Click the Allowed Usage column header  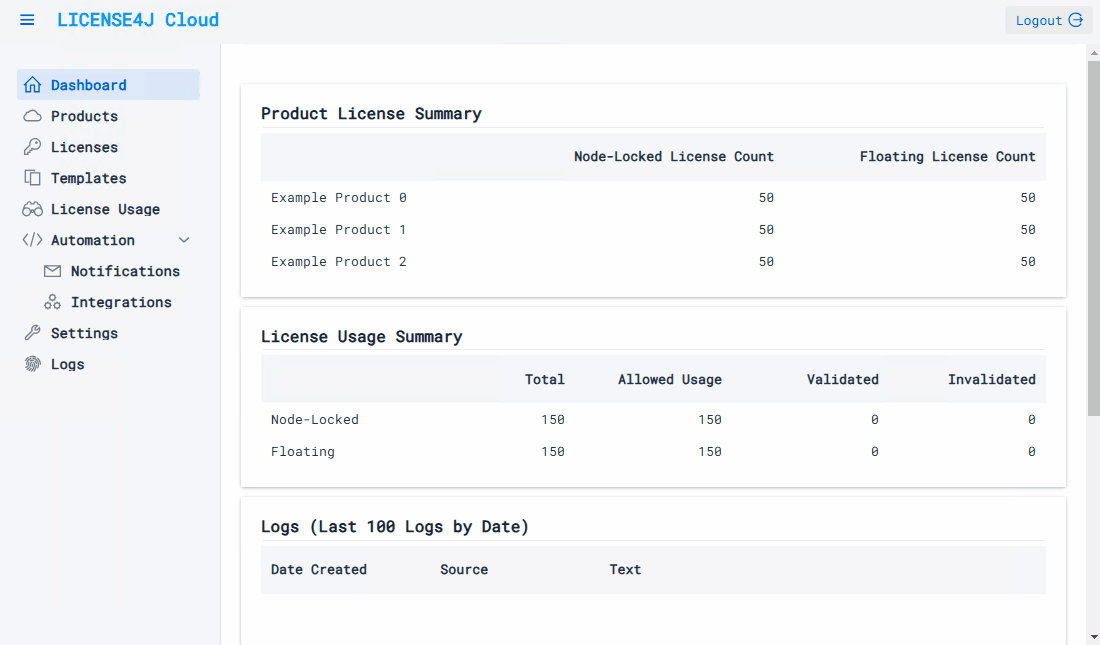669,379
